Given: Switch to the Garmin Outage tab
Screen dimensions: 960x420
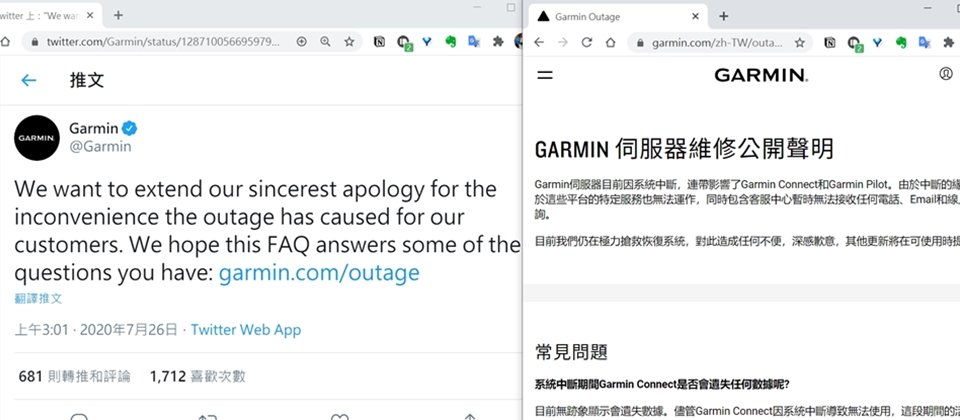Looking at the screenshot, I should (615, 17).
